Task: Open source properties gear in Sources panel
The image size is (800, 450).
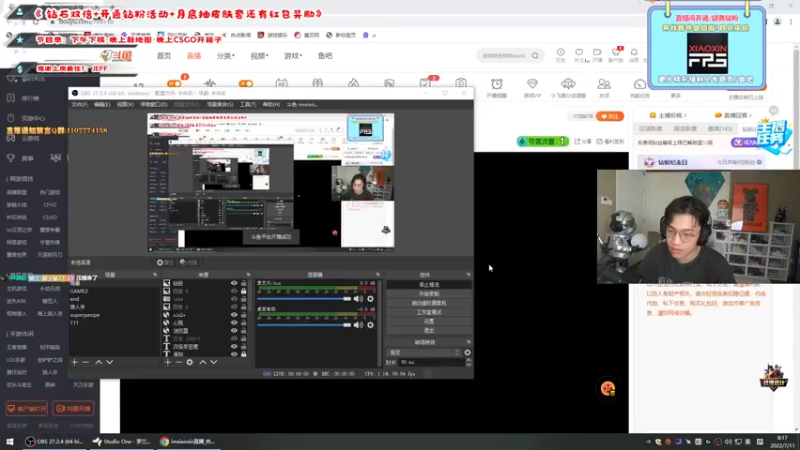Action: (x=190, y=362)
